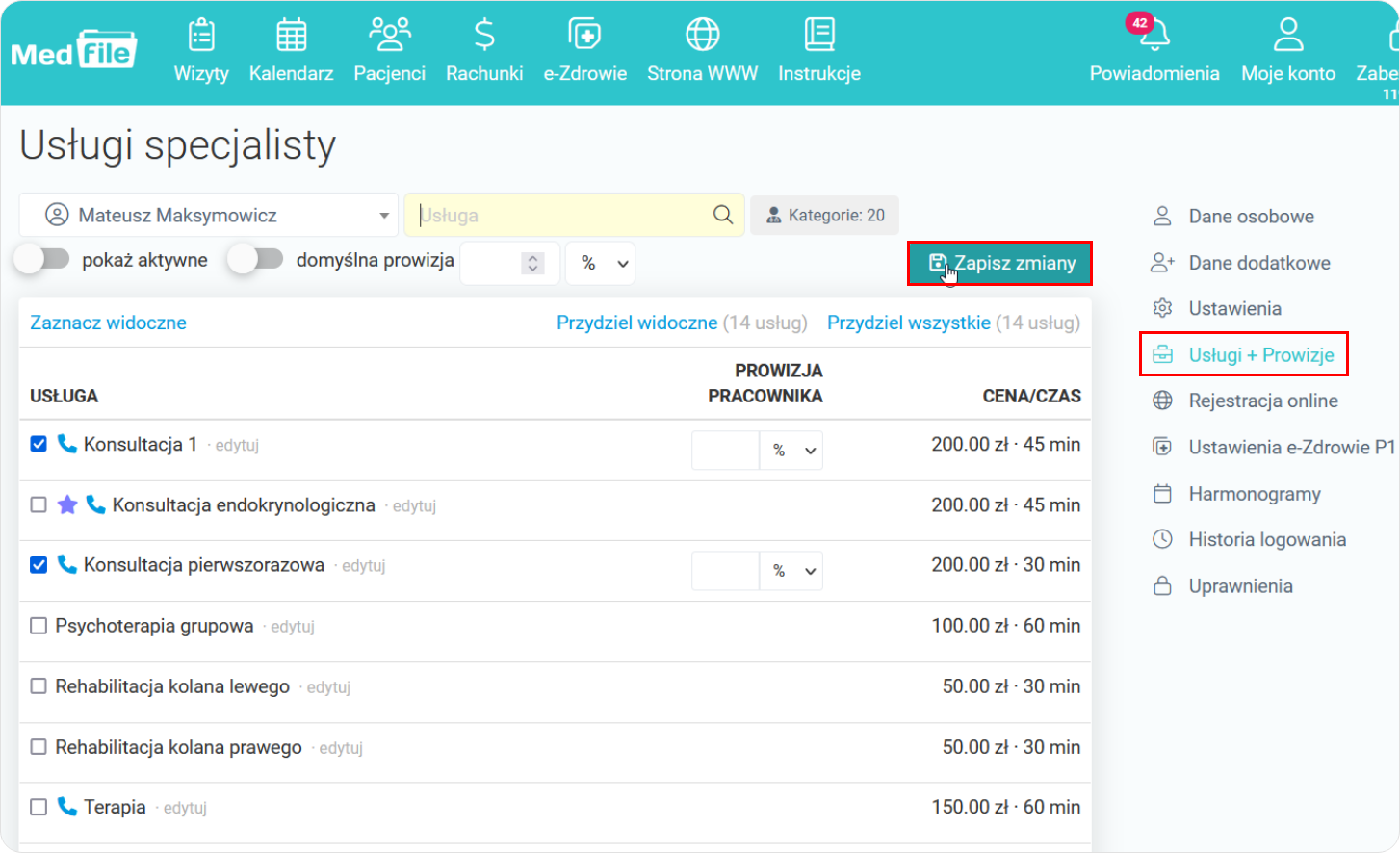Click the Przydziel wszystkie link
1400x853 pixels.
tap(908, 323)
